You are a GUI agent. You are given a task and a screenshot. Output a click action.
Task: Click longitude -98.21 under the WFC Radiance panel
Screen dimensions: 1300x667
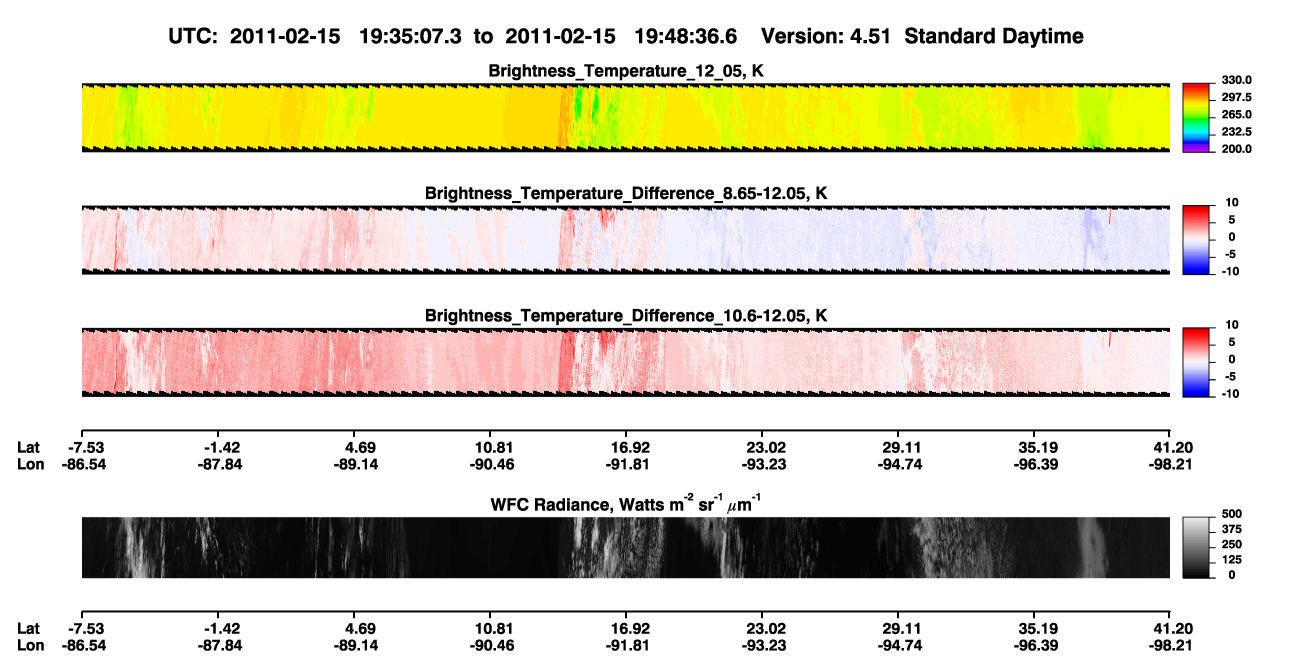point(1170,645)
